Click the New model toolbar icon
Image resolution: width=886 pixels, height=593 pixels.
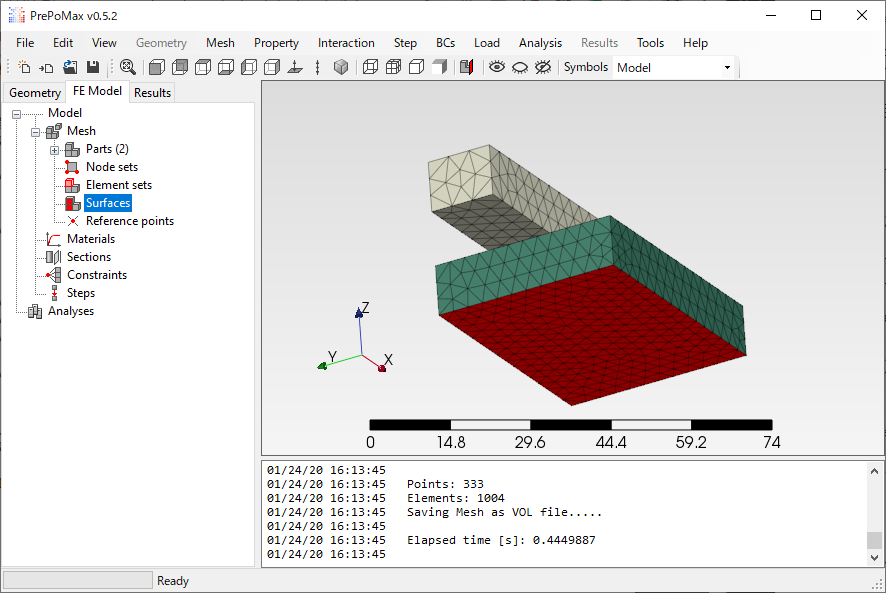(x=24, y=67)
